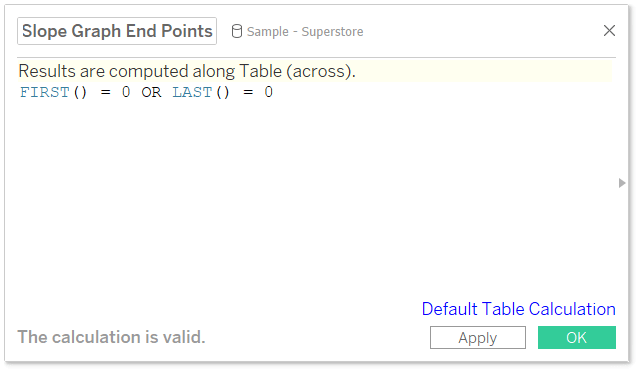Viewport: 637px width, 369px height.
Task: Click the Apply button
Action: tap(478, 337)
